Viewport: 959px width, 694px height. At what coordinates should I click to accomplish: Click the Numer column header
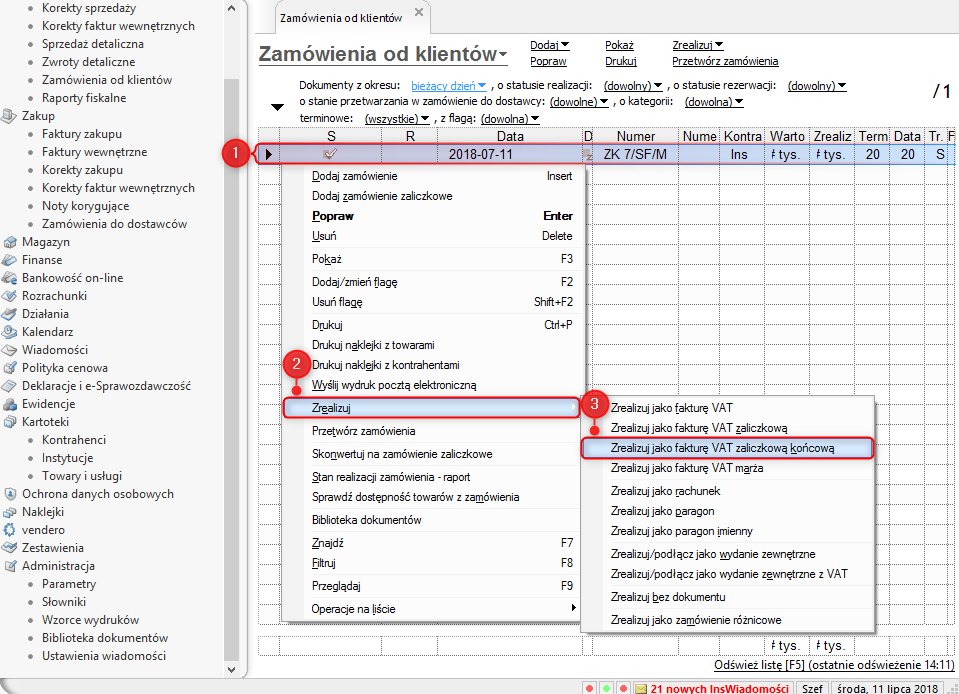pos(635,136)
